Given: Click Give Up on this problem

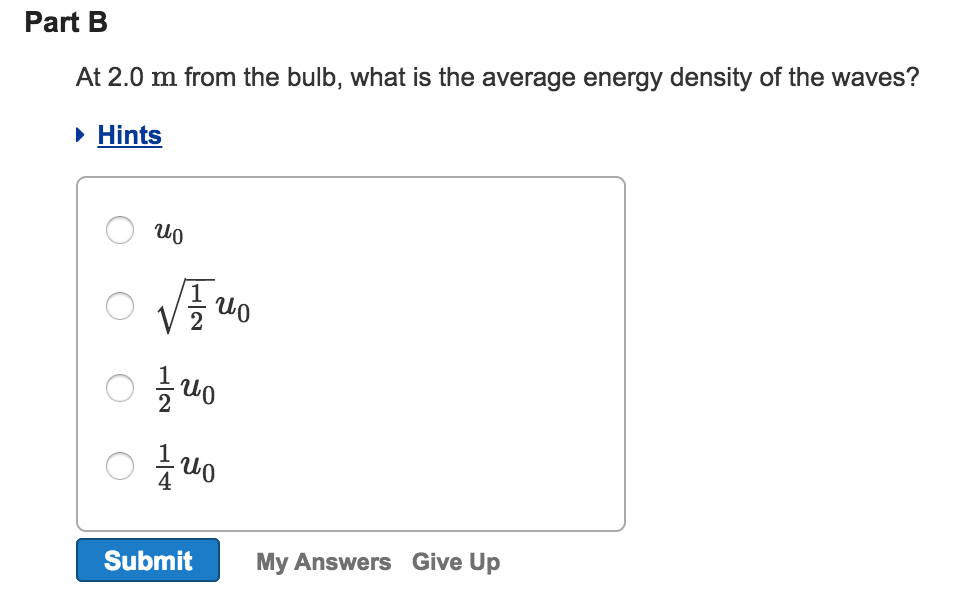Looking at the screenshot, I should 456,561.
